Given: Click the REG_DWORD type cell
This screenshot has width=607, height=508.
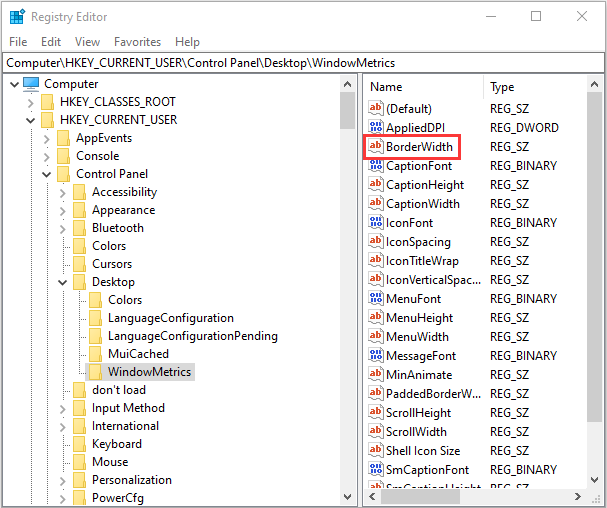Looking at the screenshot, I should point(524,128).
